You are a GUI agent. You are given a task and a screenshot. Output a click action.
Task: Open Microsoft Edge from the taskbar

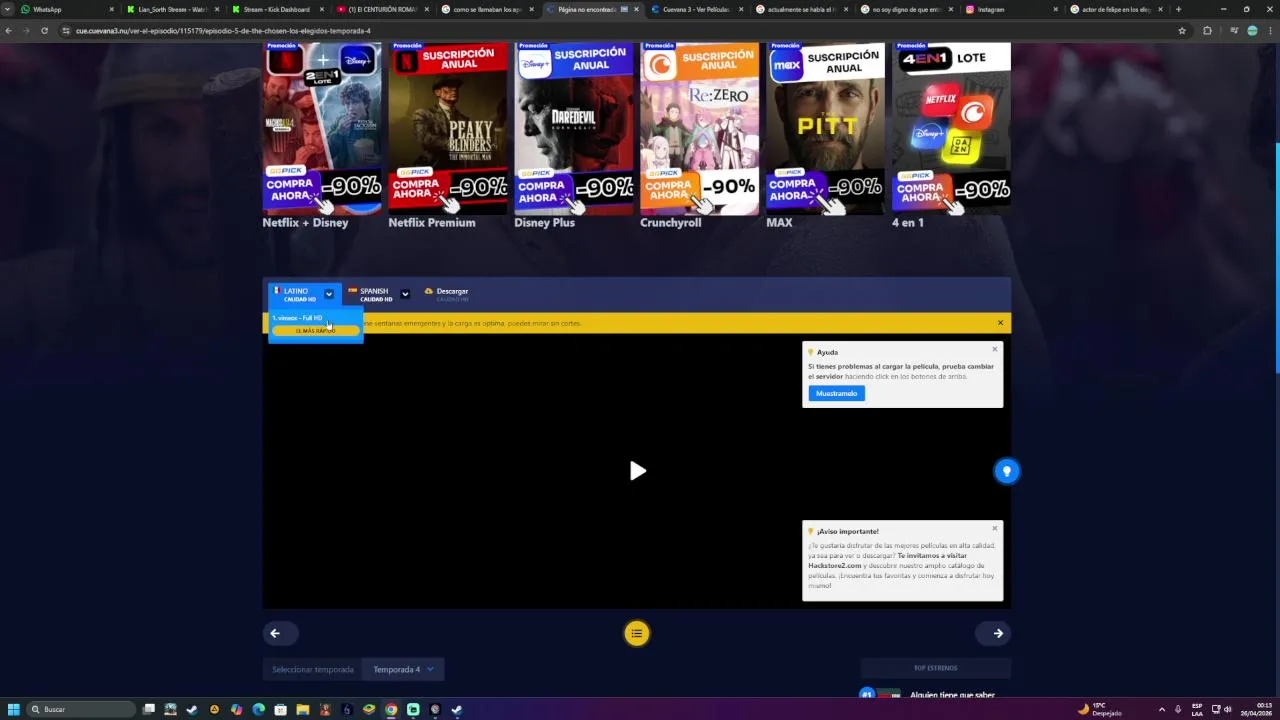(258, 709)
